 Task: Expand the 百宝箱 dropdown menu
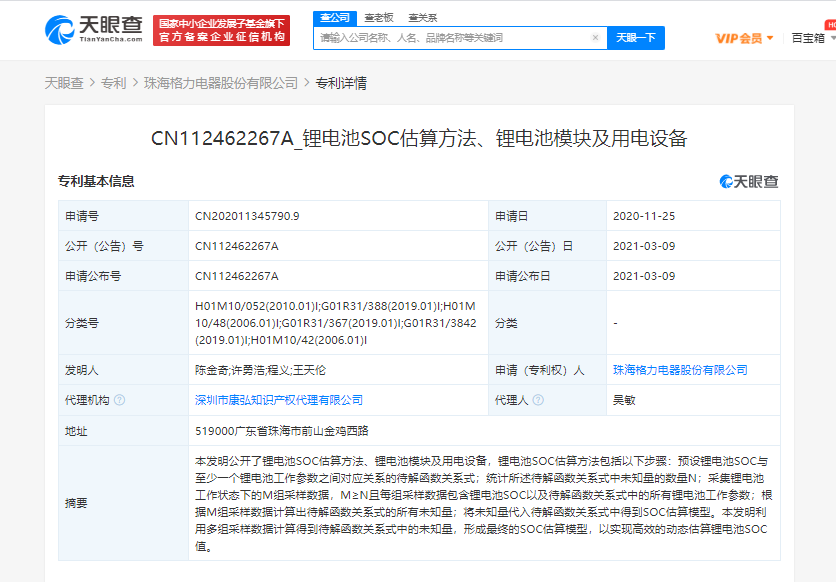[812, 38]
